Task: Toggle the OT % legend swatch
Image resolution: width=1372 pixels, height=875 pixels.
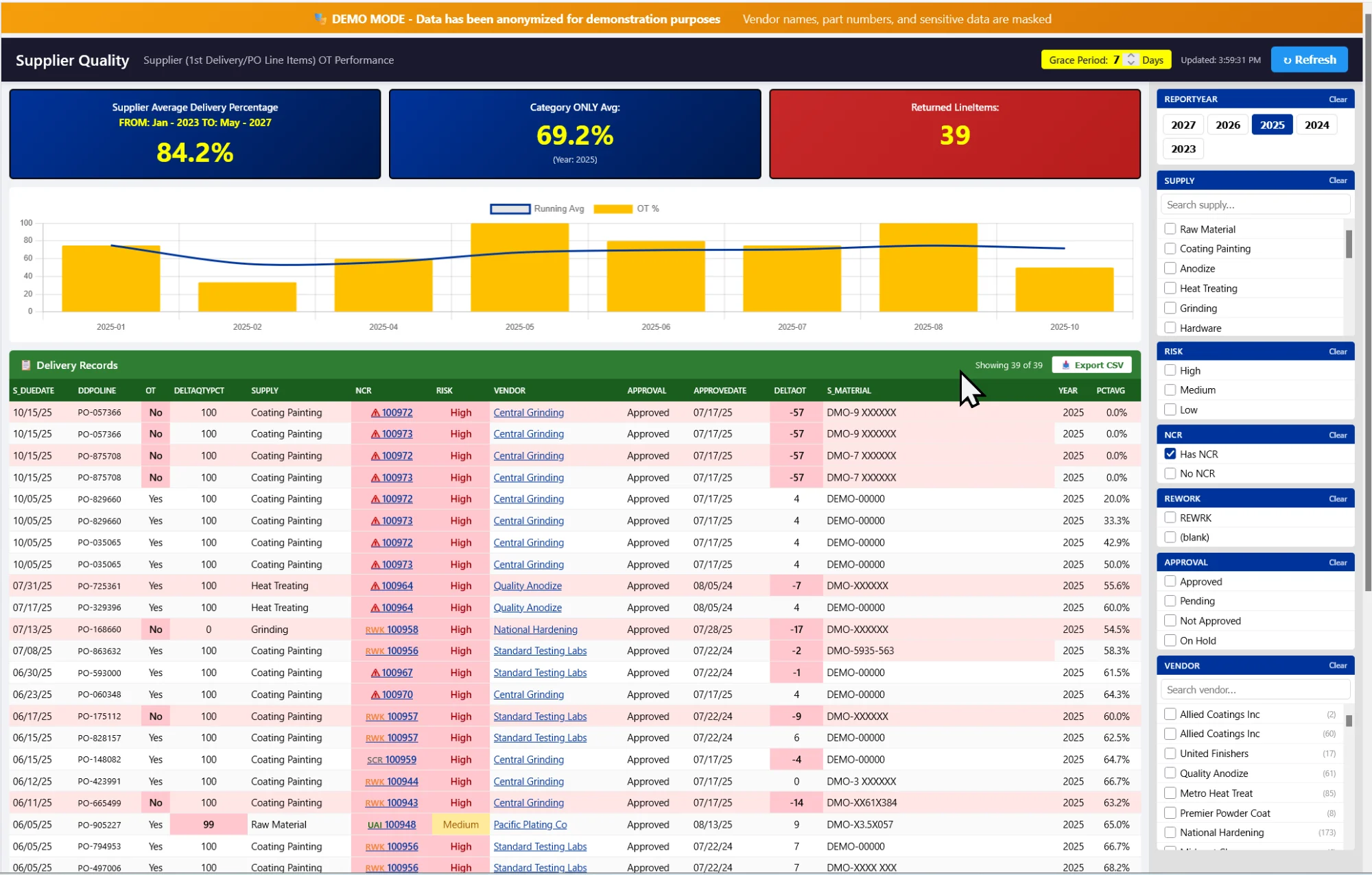Action: pyautogui.click(x=613, y=209)
